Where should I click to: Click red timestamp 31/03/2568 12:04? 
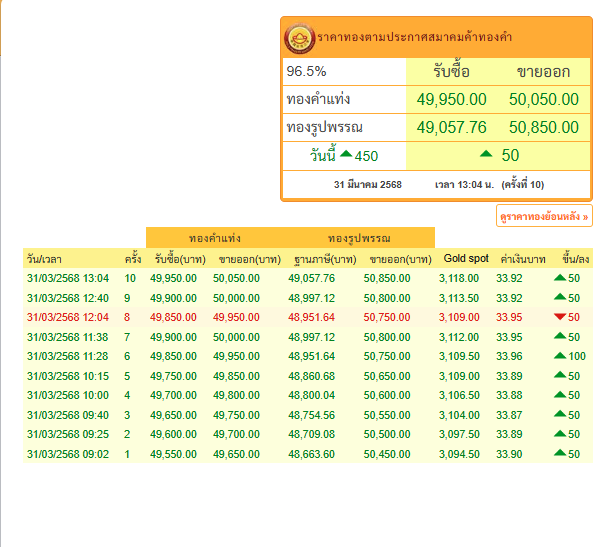click(68, 317)
